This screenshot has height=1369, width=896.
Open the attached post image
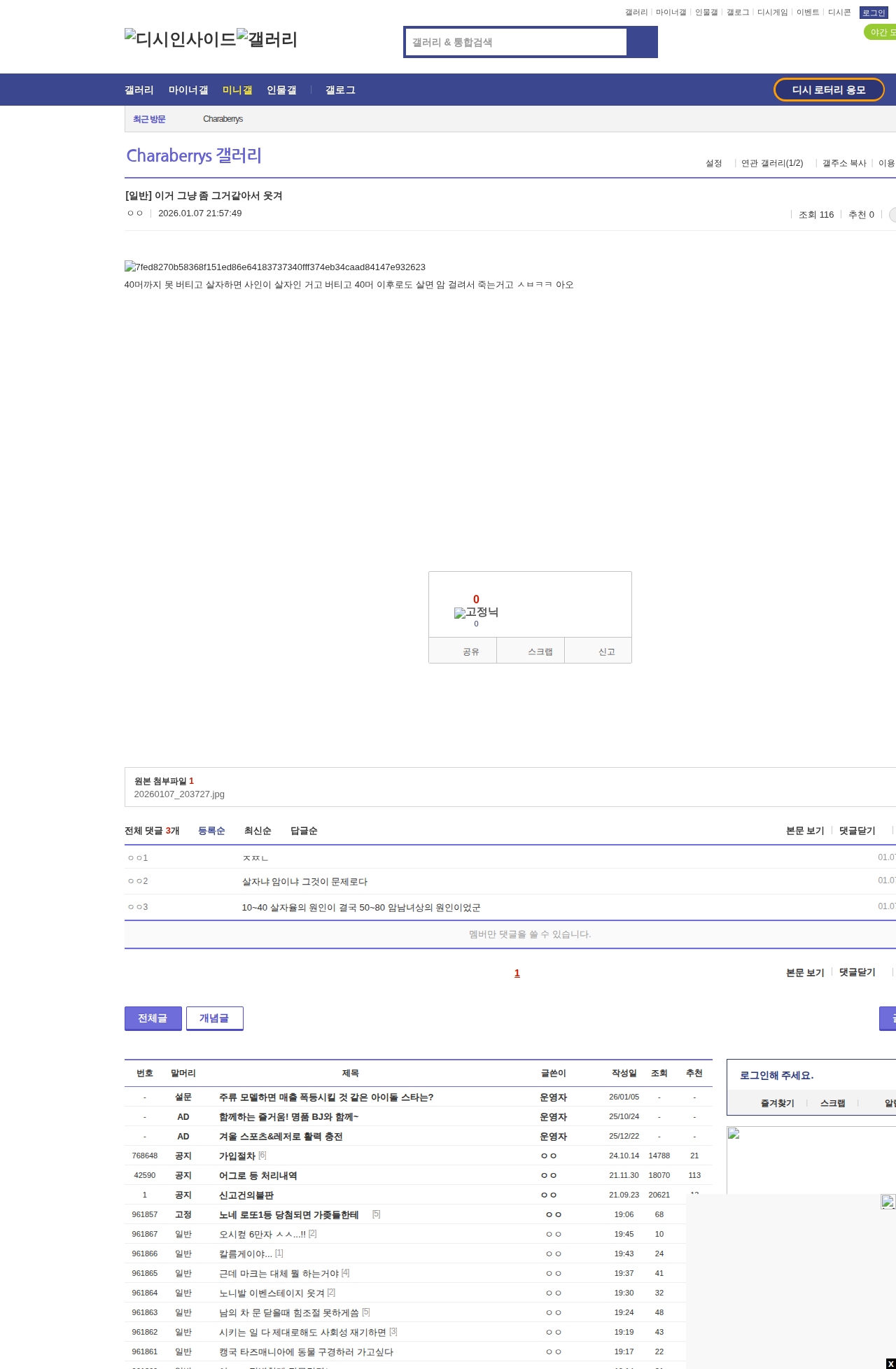274,267
